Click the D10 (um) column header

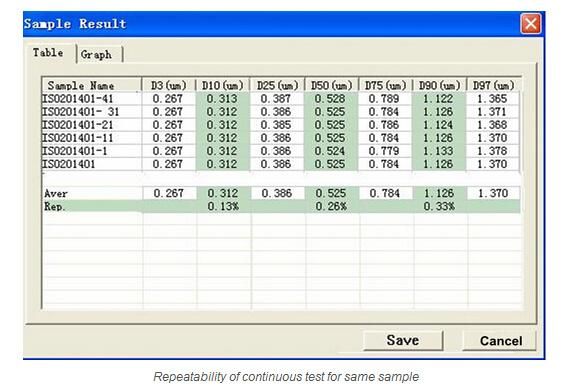(x=223, y=85)
